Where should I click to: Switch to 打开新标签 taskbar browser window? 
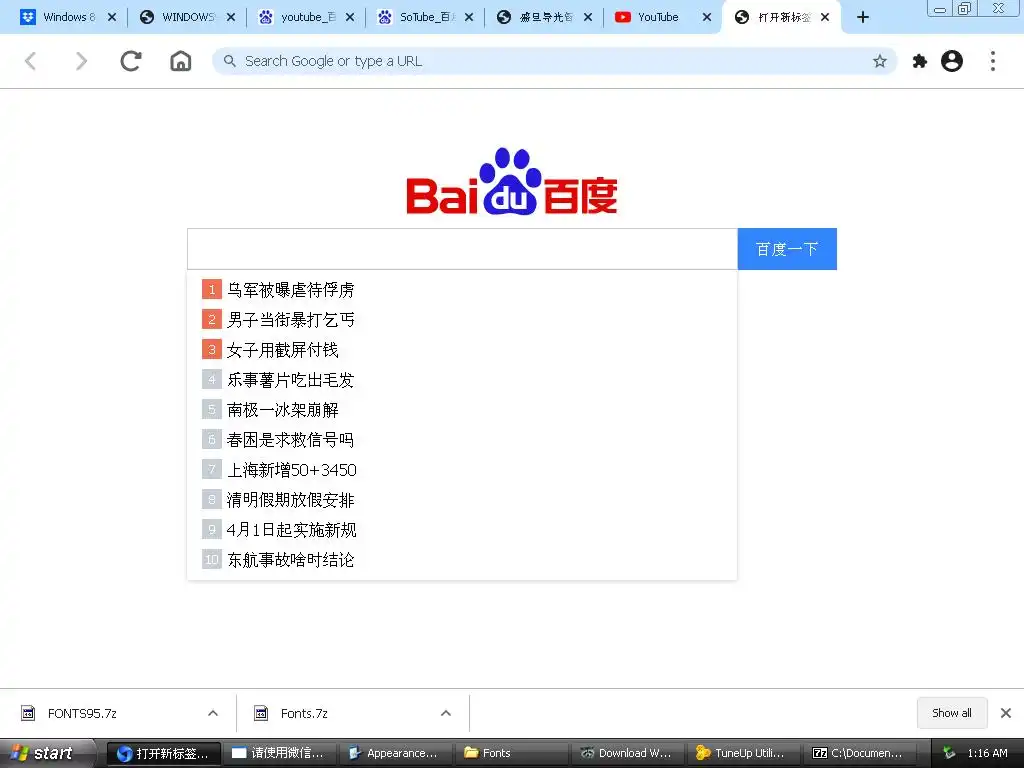(163, 753)
